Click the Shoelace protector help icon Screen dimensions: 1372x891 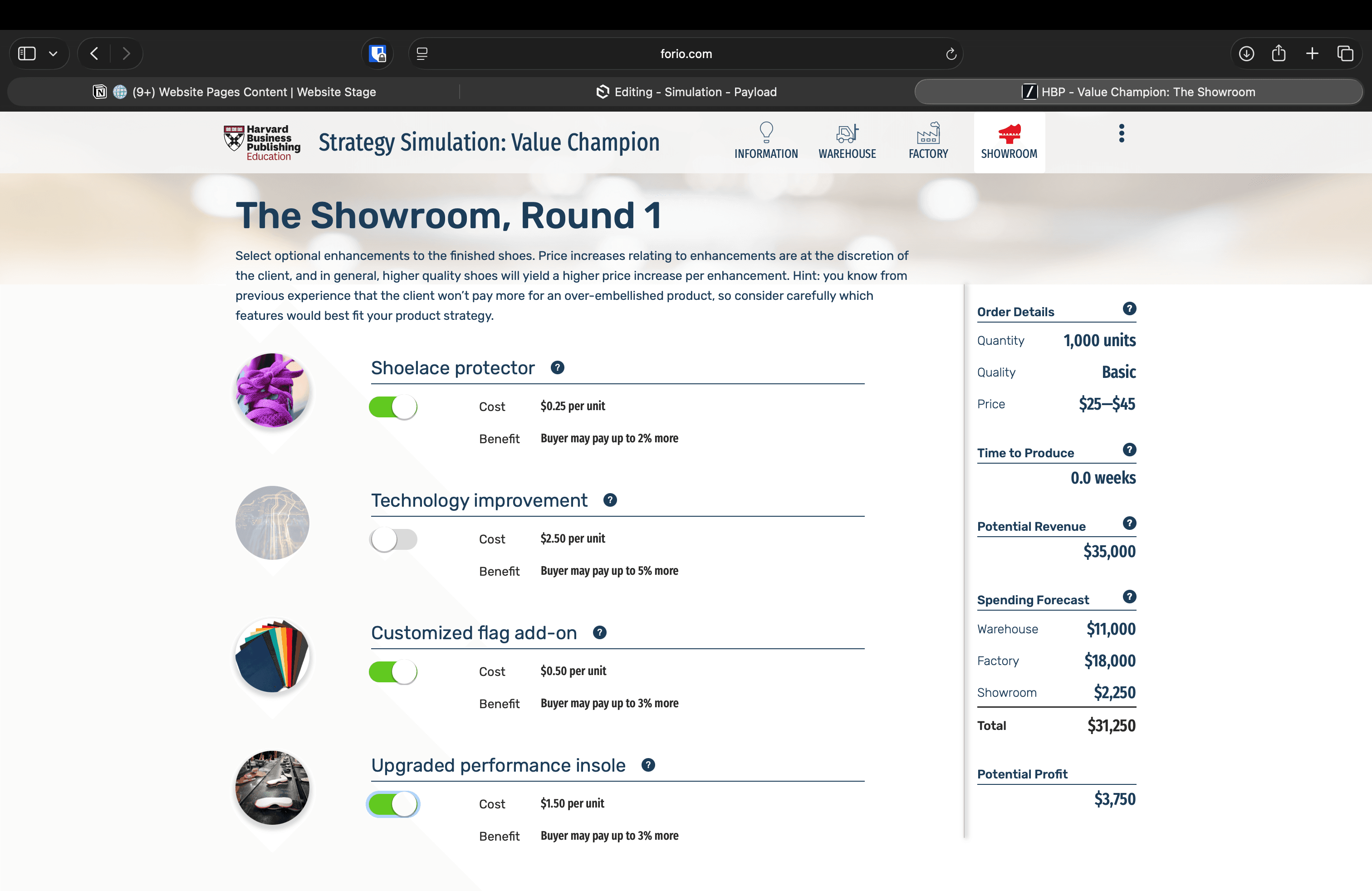pyautogui.click(x=557, y=367)
